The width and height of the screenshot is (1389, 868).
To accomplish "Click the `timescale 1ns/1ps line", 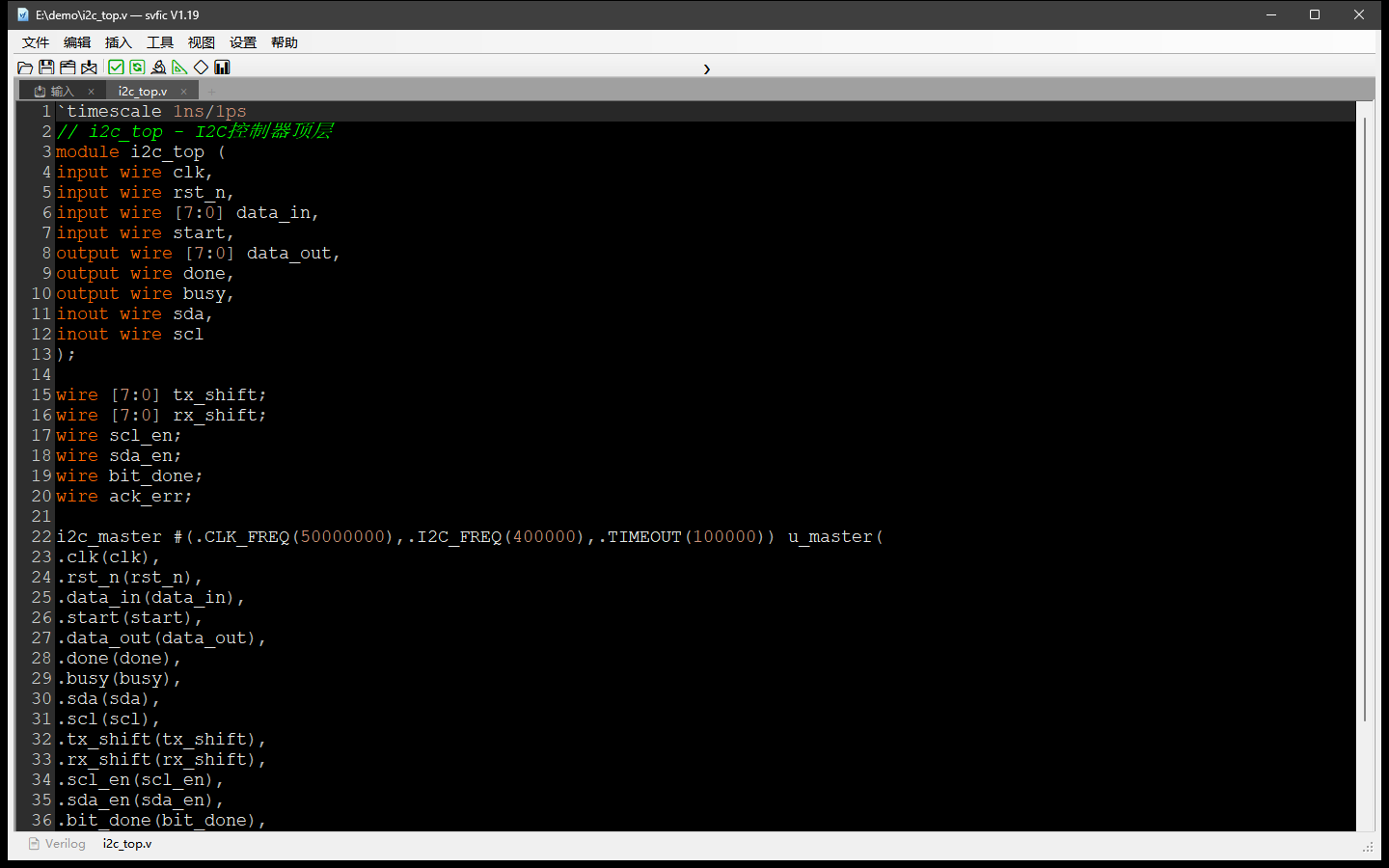I will click(151, 112).
